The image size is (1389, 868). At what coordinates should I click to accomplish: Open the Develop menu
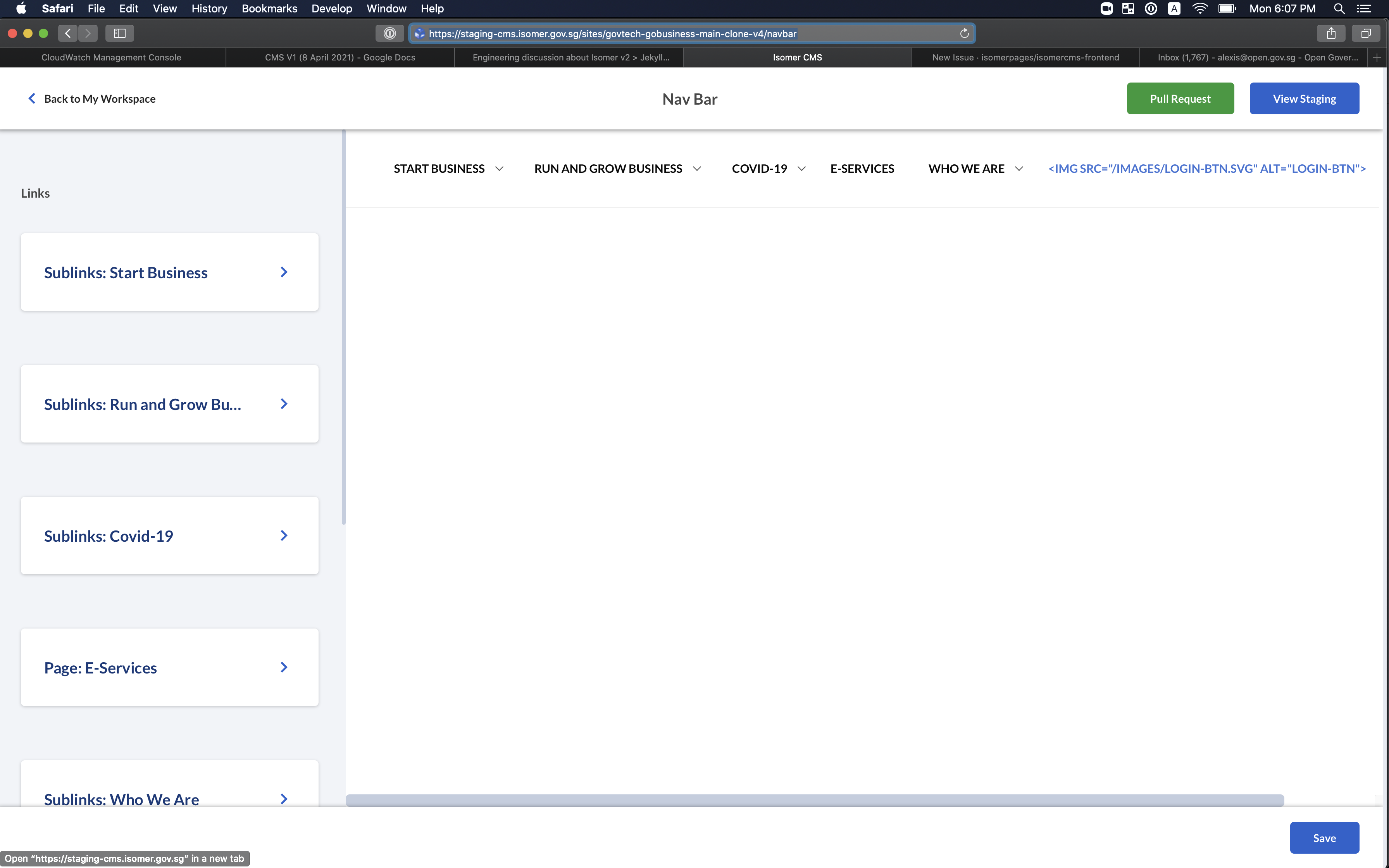coord(332,9)
